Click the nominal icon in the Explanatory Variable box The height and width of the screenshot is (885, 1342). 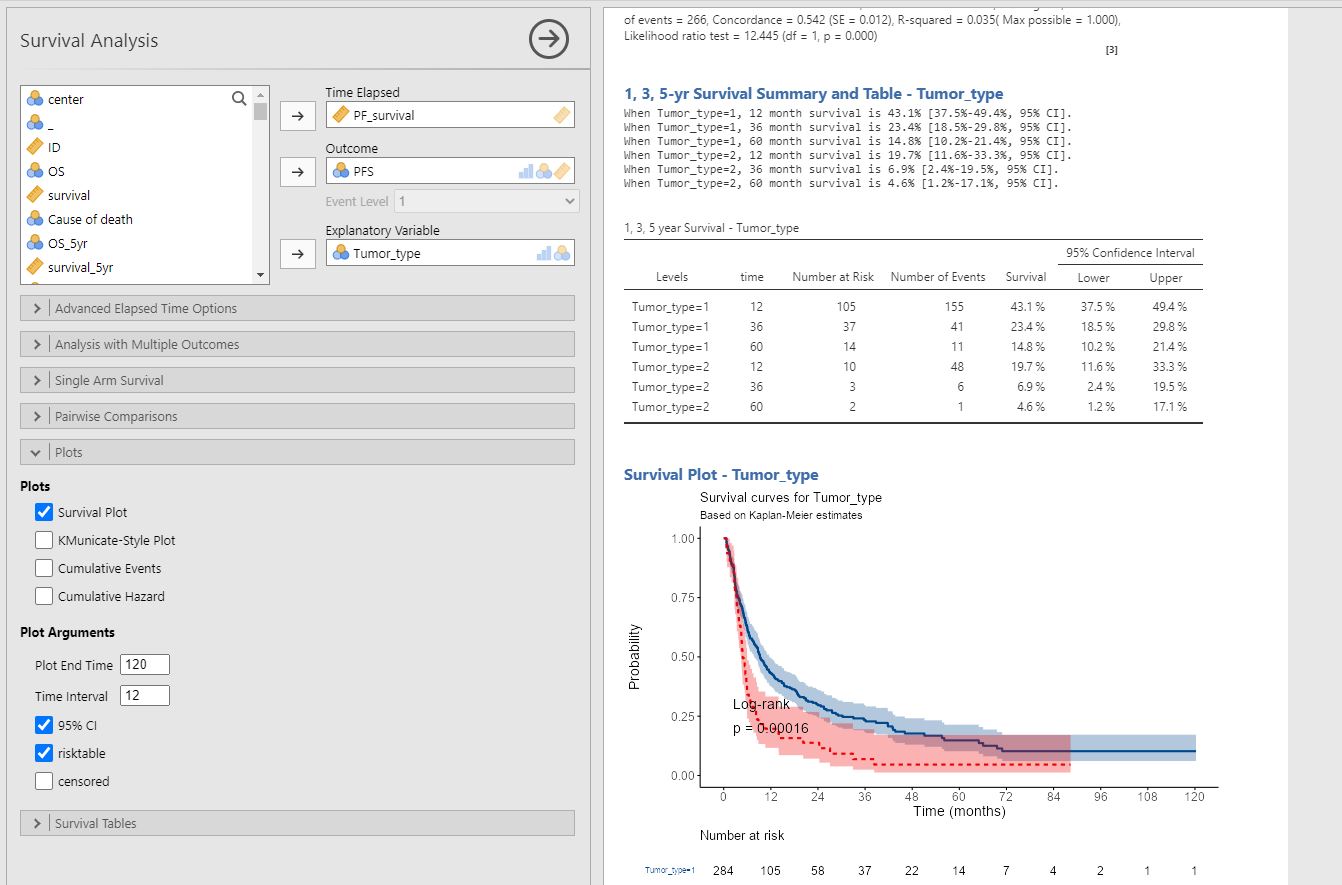(562, 253)
